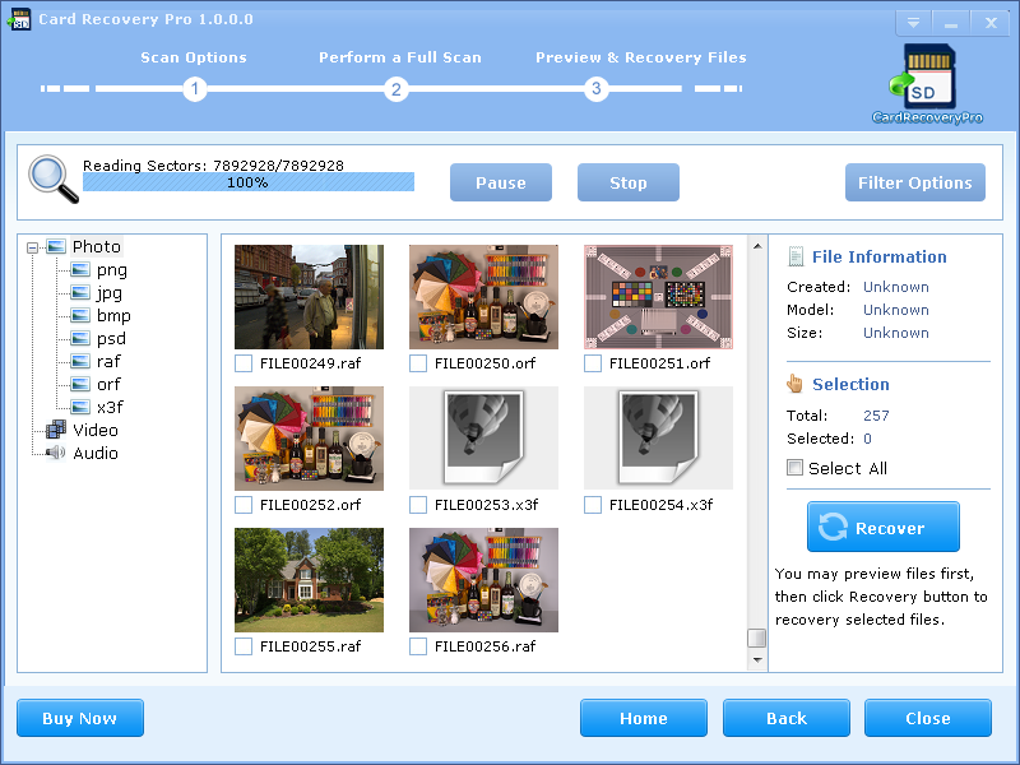Open Filter Options

tap(915, 183)
